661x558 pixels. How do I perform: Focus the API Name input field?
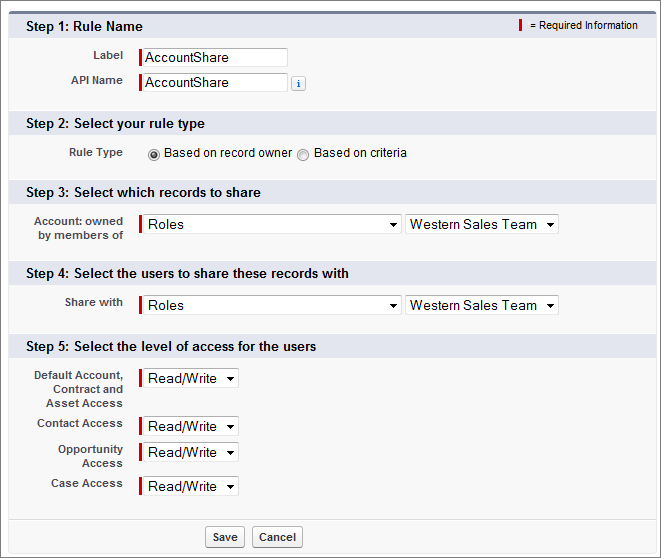pyautogui.click(x=215, y=83)
